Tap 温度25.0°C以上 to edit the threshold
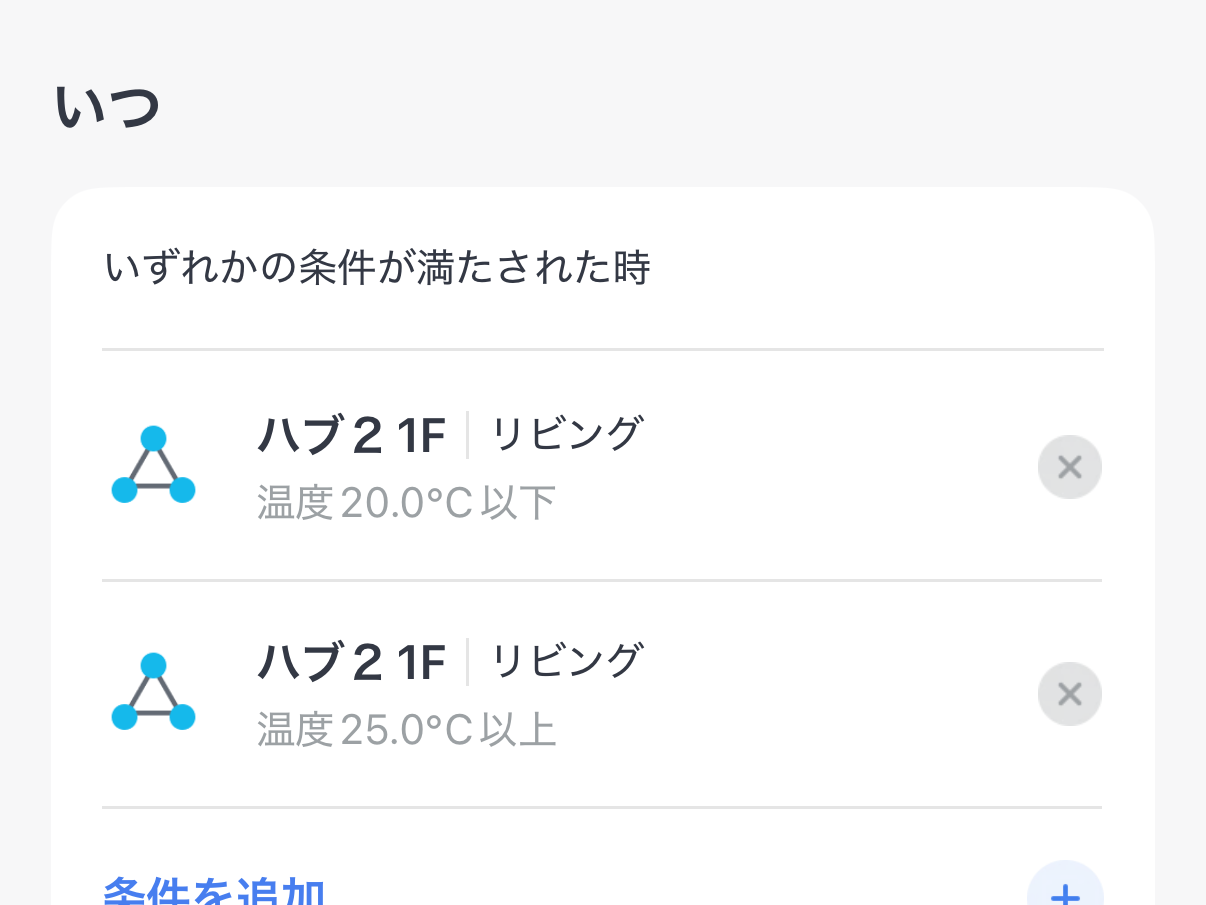The height and width of the screenshot is (905, 1206). click(405, 730)
